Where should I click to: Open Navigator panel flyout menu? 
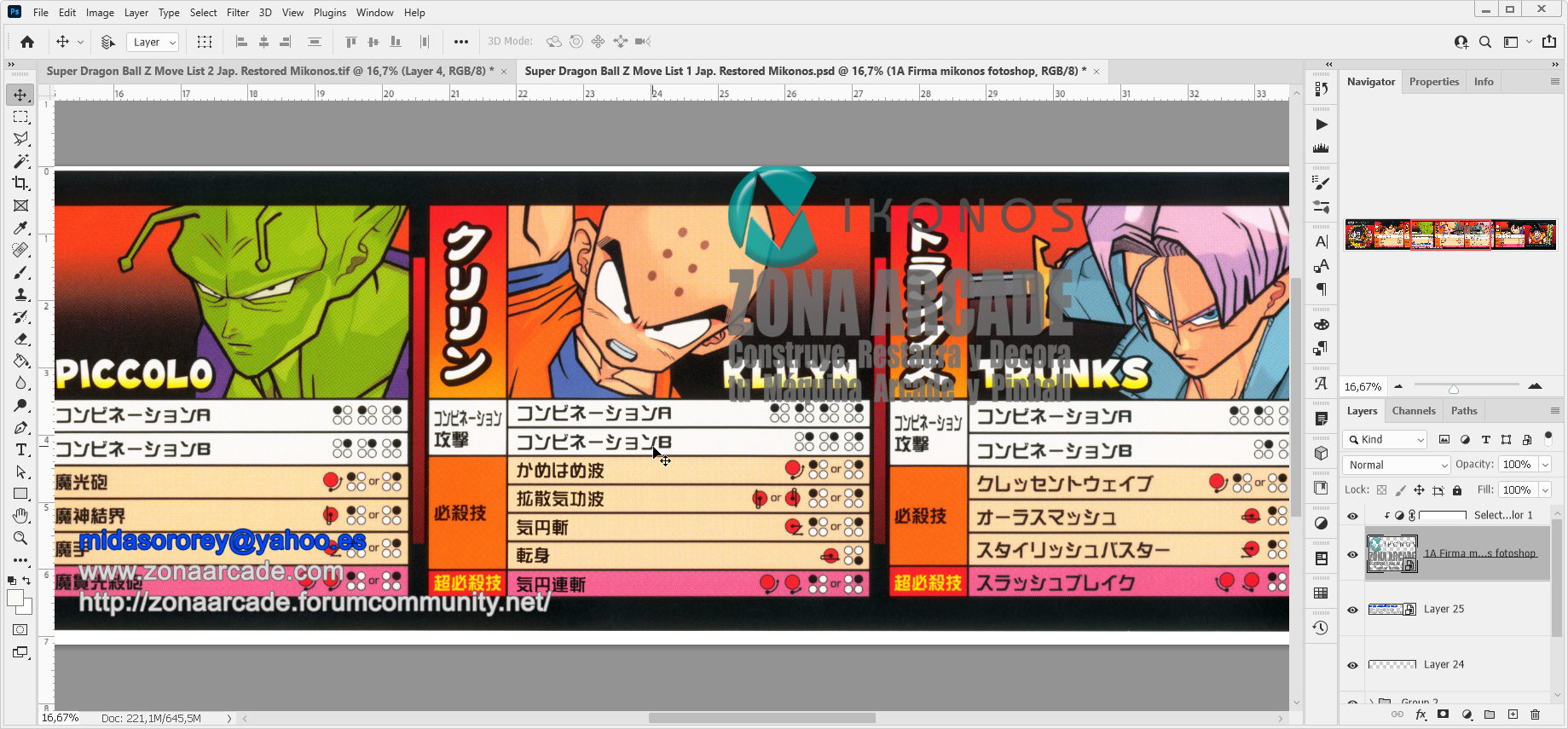point(1554,82)
